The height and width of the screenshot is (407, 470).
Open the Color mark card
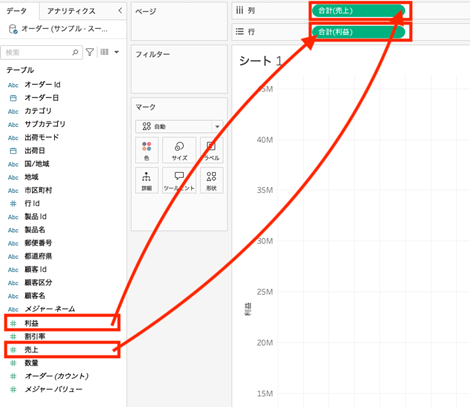pos(147,150)
